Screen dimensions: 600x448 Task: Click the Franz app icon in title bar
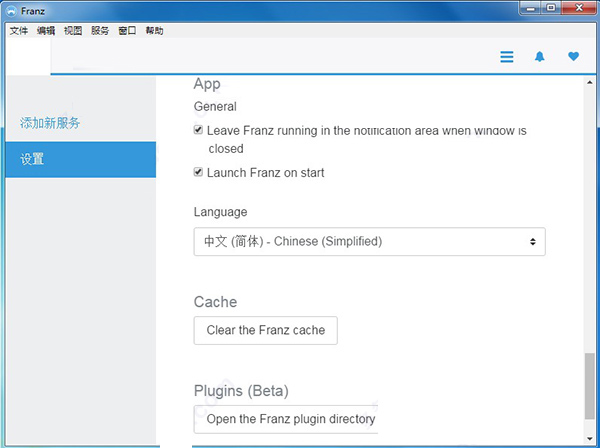(x=12, y=11)
